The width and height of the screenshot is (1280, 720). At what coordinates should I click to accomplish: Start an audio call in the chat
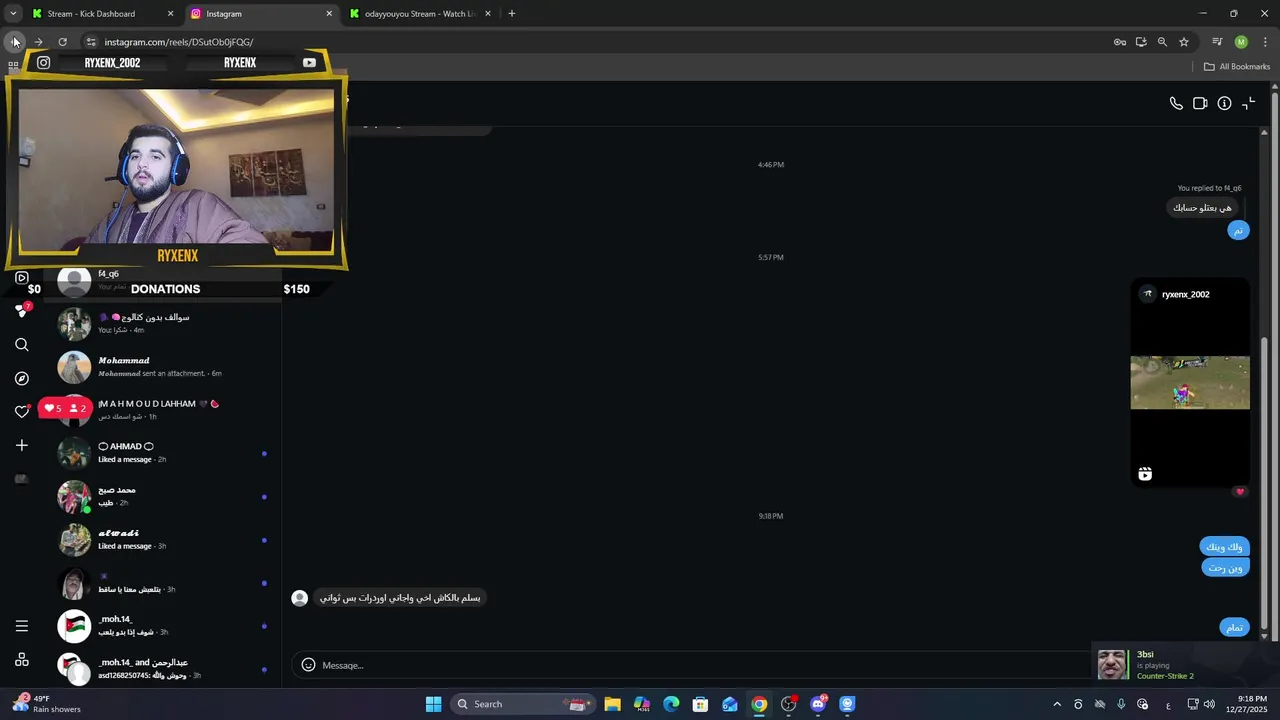click(1176, 104)
